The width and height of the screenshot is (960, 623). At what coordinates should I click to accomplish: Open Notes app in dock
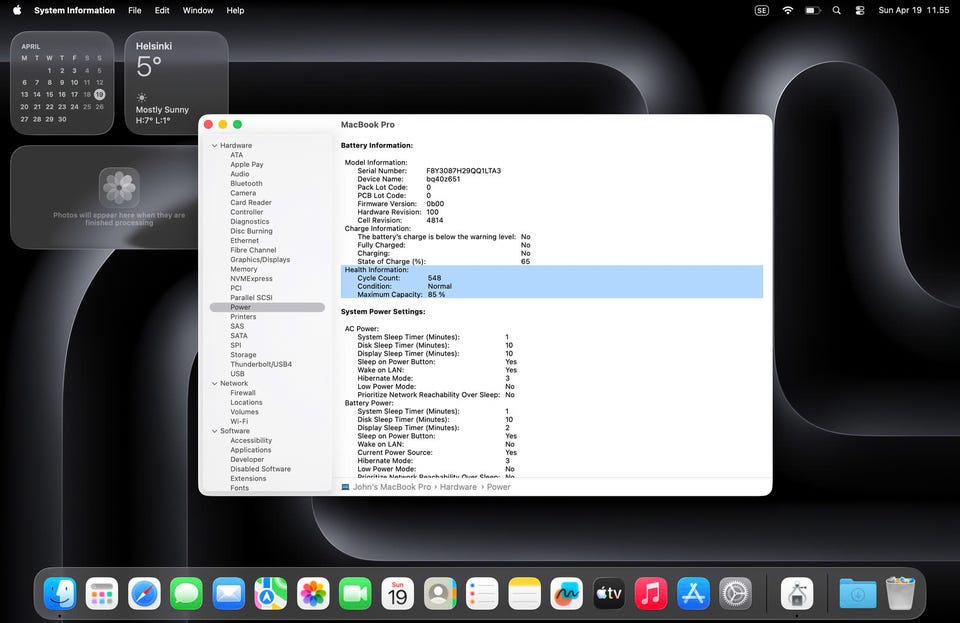tap(524, 593)
